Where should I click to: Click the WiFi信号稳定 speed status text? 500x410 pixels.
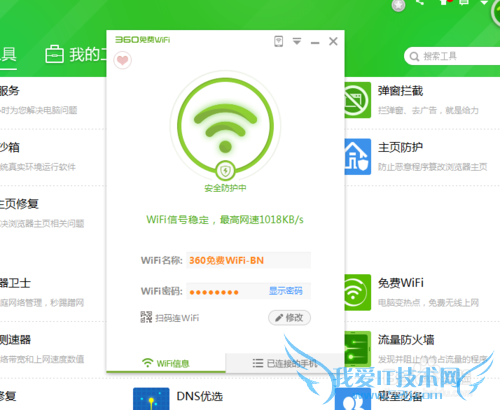click(225, 220)
